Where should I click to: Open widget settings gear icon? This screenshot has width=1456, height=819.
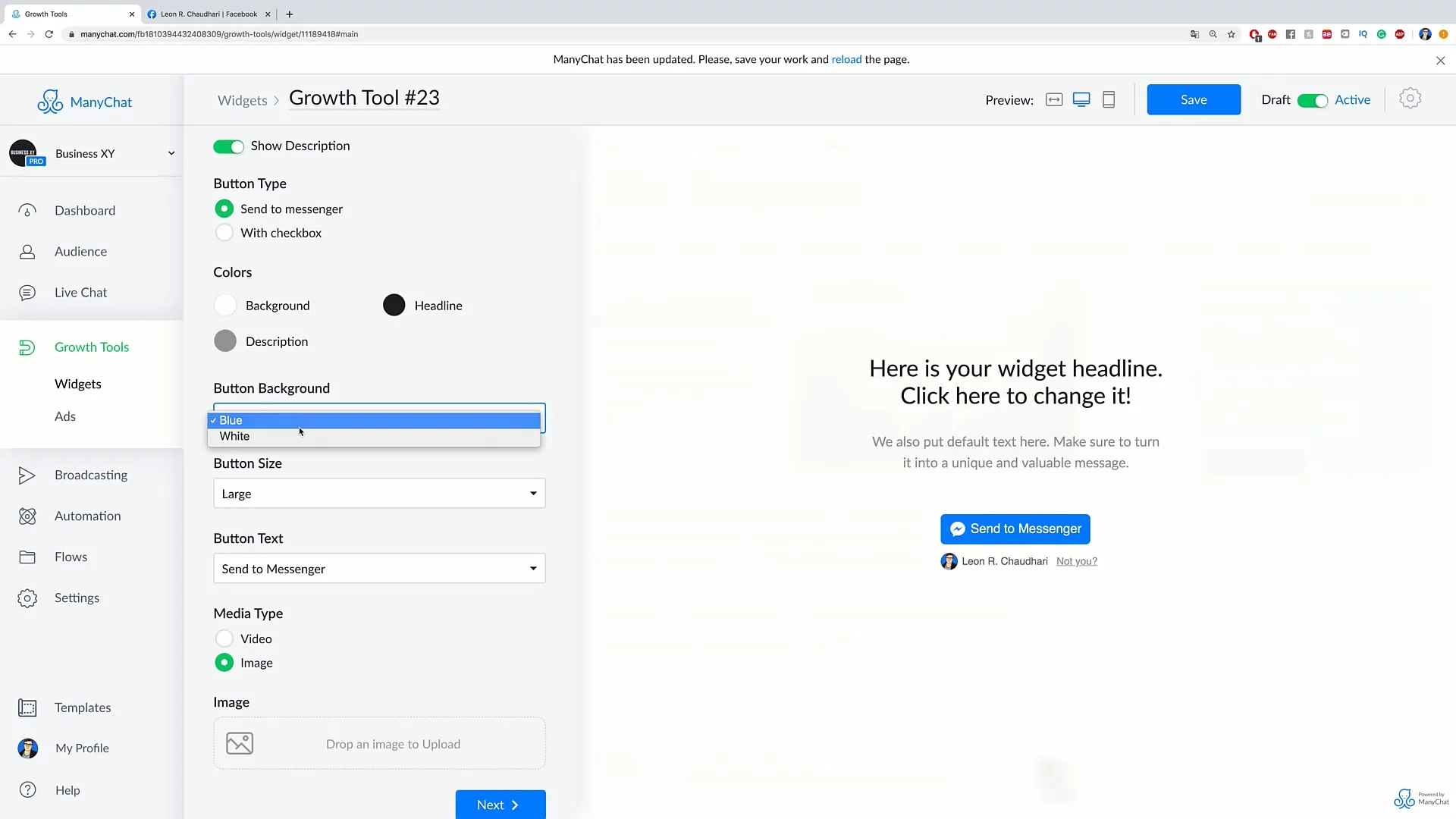pyautogui.click(x=1410, y=99)
